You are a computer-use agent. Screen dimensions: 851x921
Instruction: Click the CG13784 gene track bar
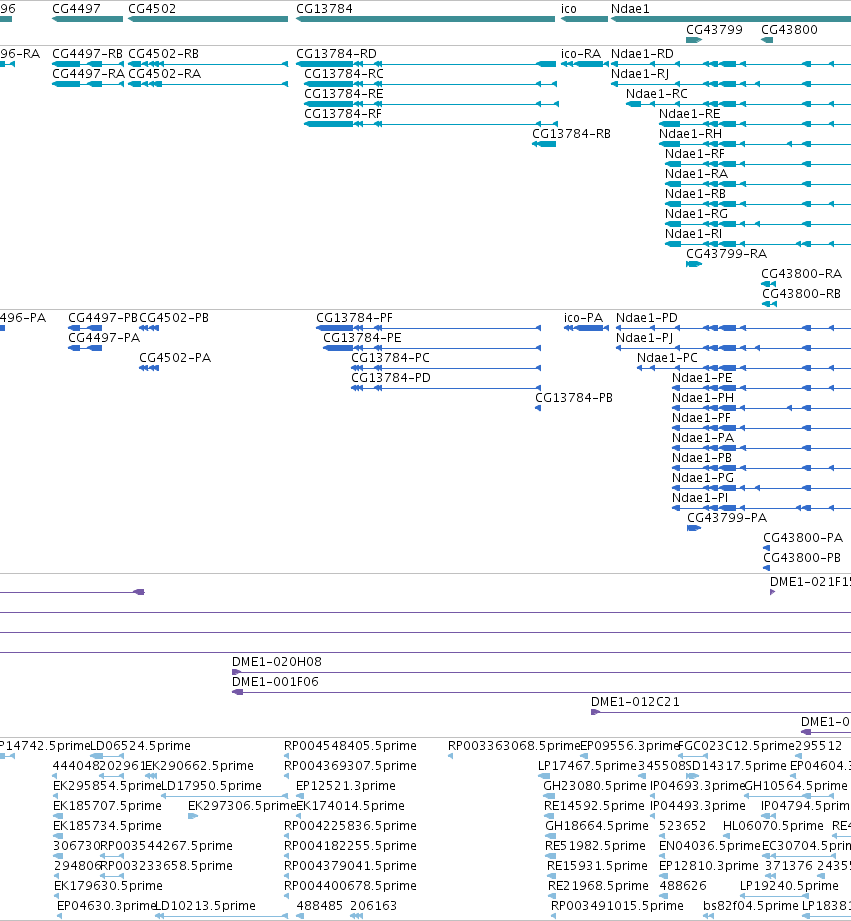[425, 19]
